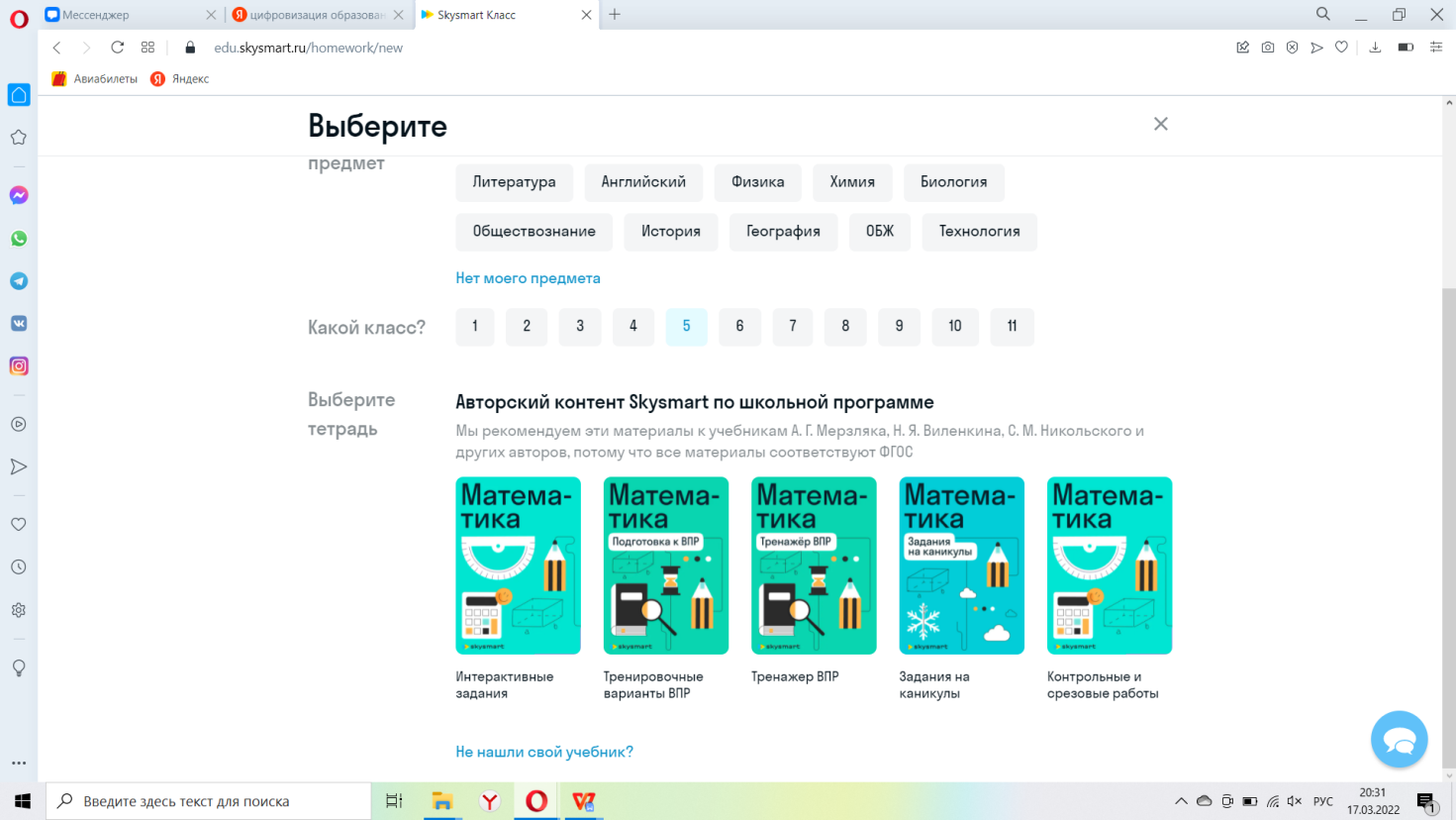The height and width of the screenshot is (820, 1456).
Task: Open VK in Opera sidebar
Action: [x=19, y=324]
